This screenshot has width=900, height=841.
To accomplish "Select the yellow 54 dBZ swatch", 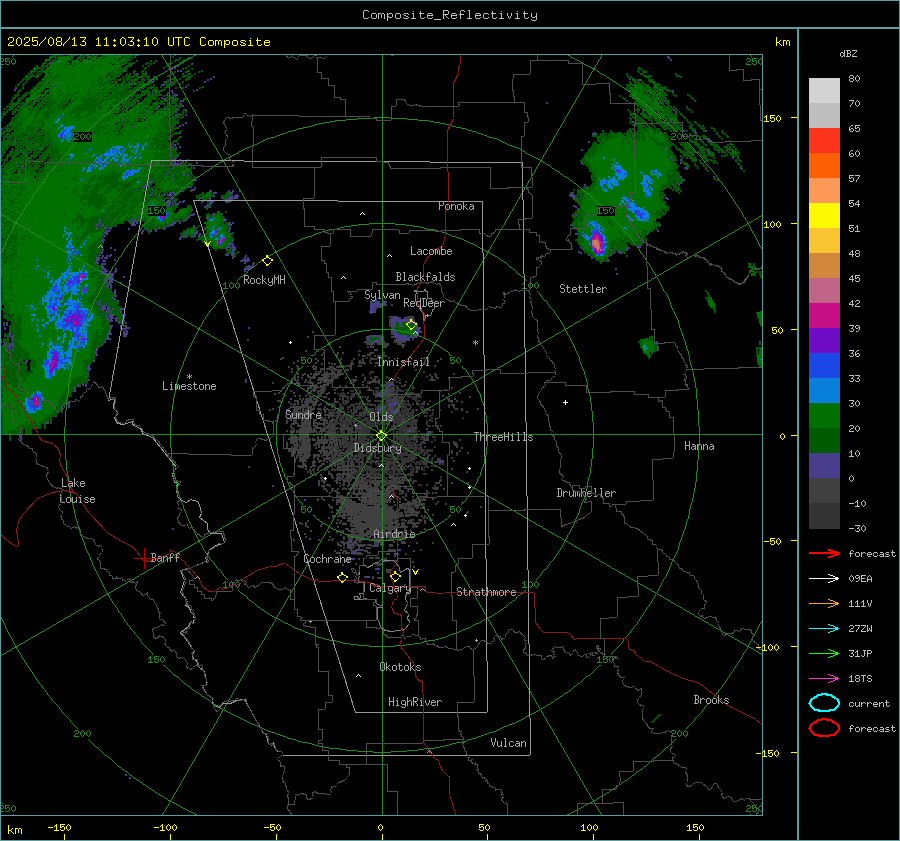I will click(x=824, y=215).
